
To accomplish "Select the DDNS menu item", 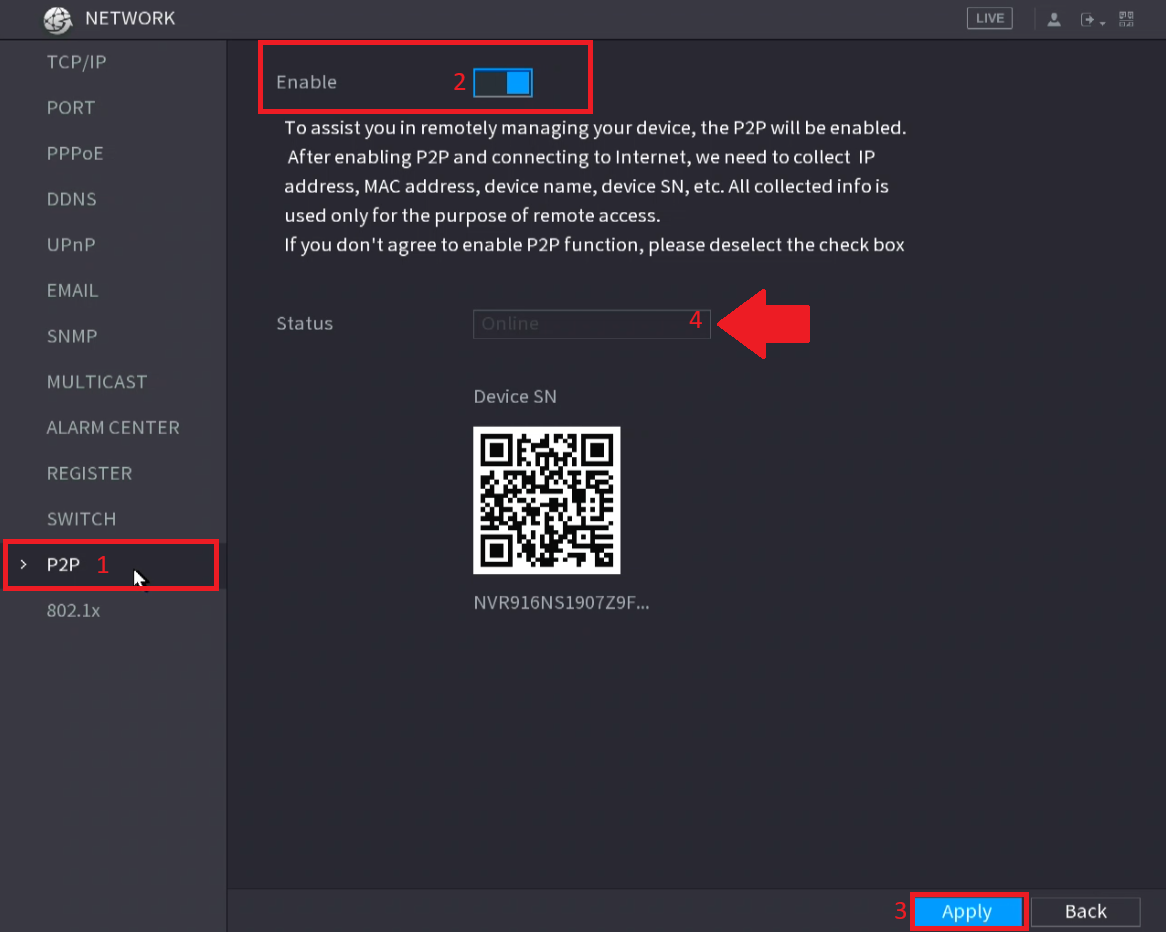I will click(x=71, y=198).
